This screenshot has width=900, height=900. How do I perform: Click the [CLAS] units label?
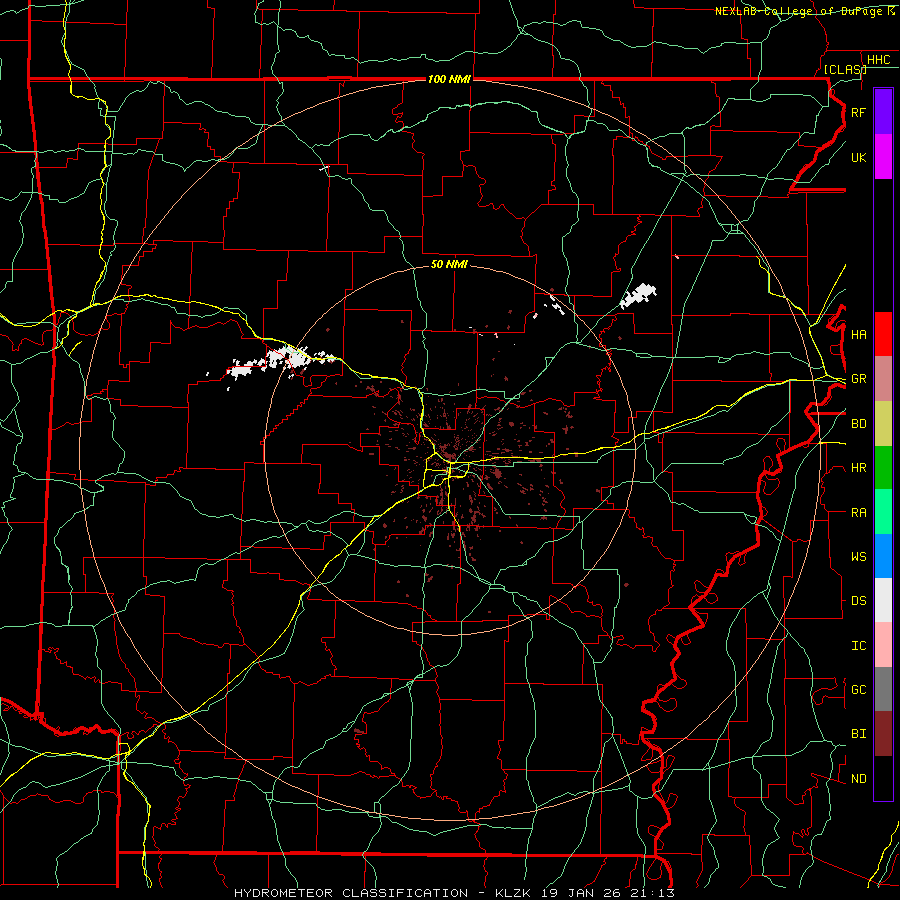[845, 69]
